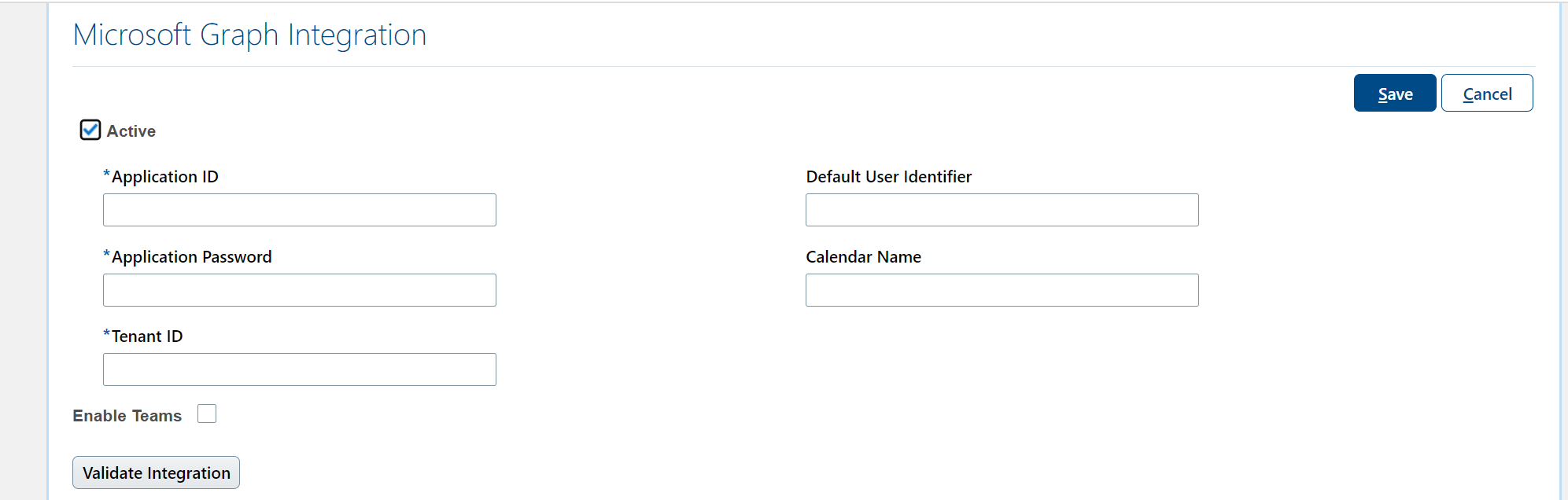
Task: Save the Microsoft Graph settings
Action: tap(1393, 93)
